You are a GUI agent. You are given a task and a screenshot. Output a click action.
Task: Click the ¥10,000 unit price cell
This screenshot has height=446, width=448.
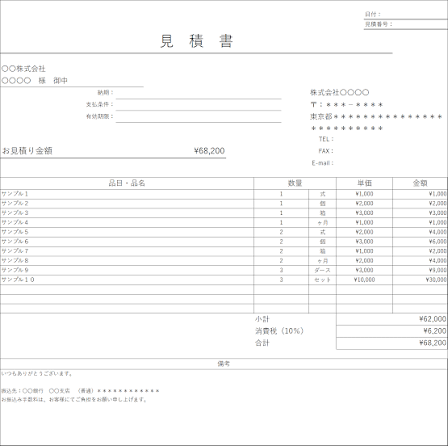click(x=364, y=280)
